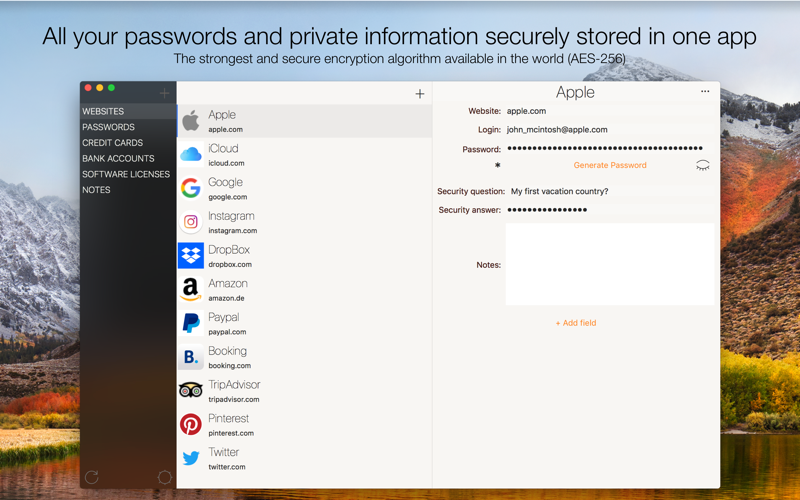The width and height of the screenshot is (800, 500).
Task: Open BANK ACCOUNTS category
Action: pos(118,159)
